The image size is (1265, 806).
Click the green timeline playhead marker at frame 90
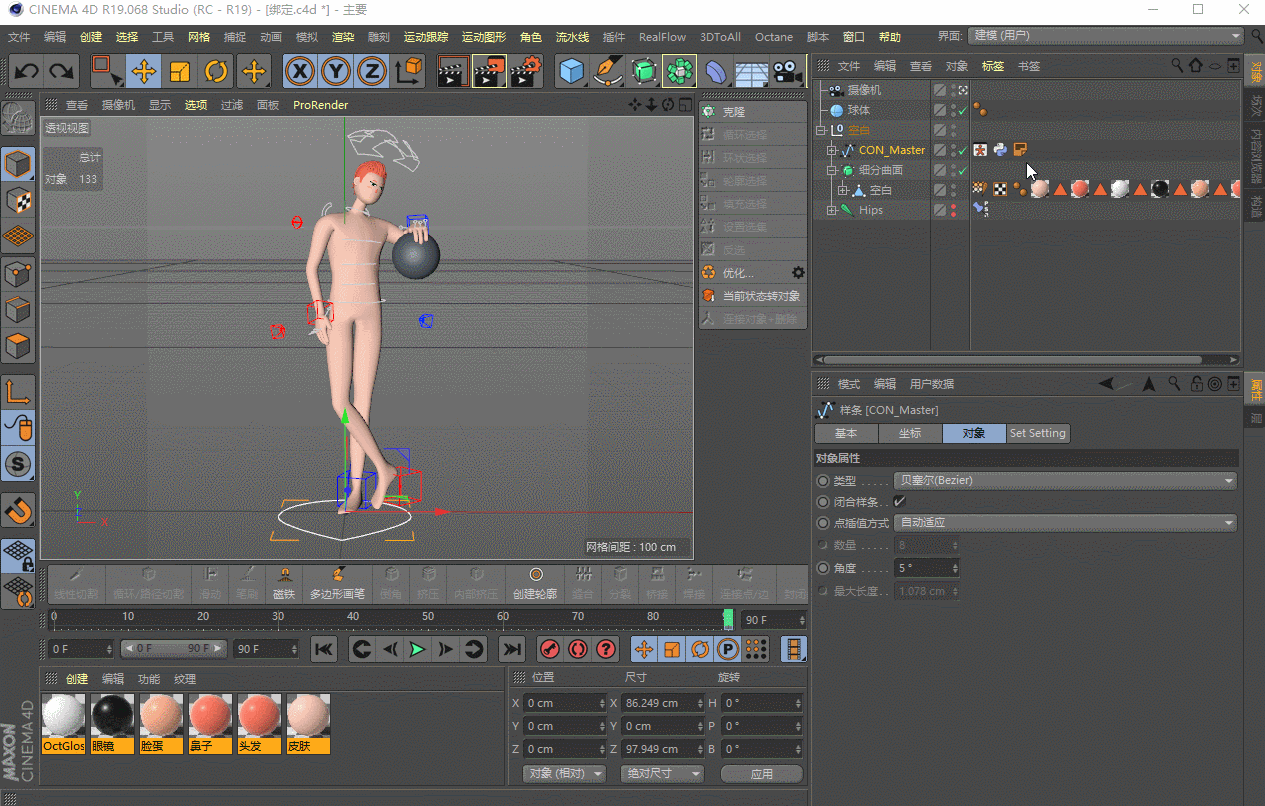(x=729, y=618)
